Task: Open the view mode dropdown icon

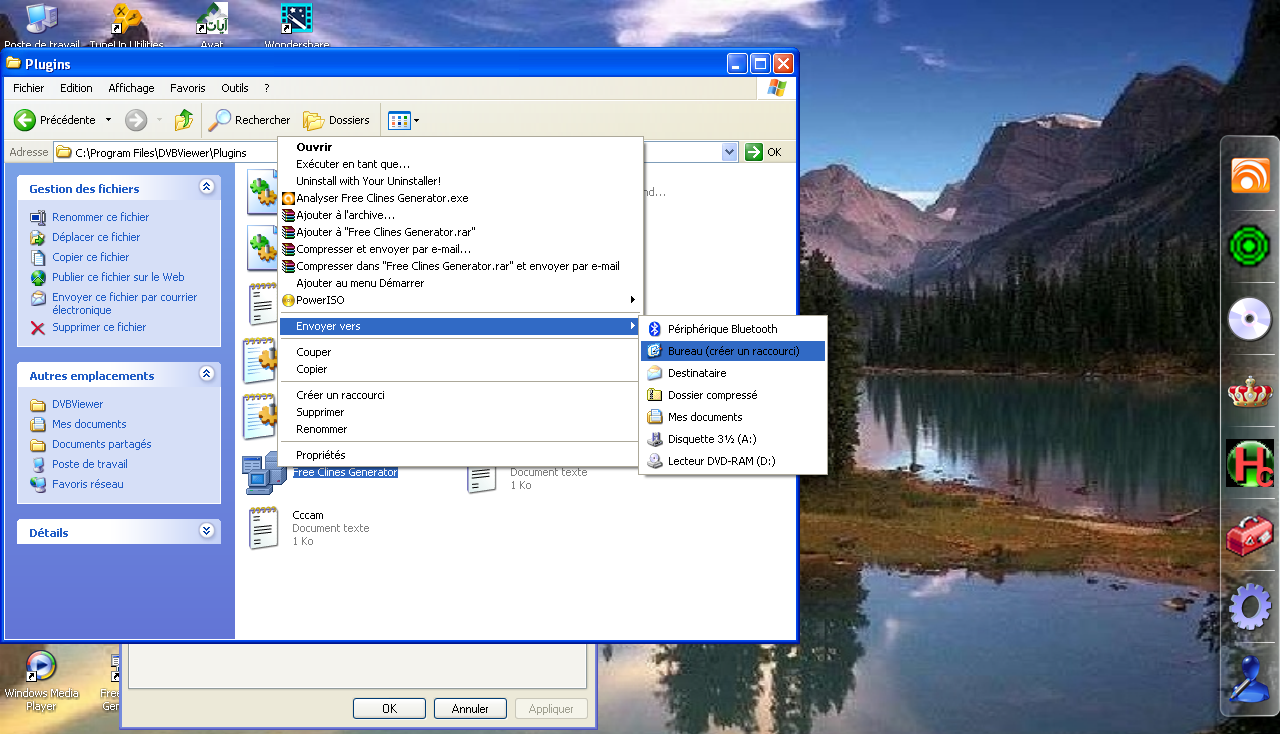Action: click(403, 120)
